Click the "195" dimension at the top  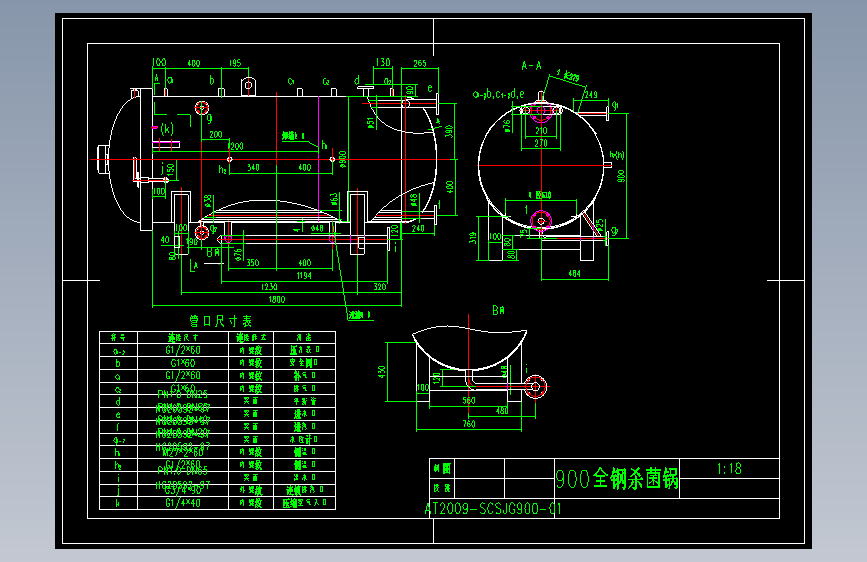[235, 64]
